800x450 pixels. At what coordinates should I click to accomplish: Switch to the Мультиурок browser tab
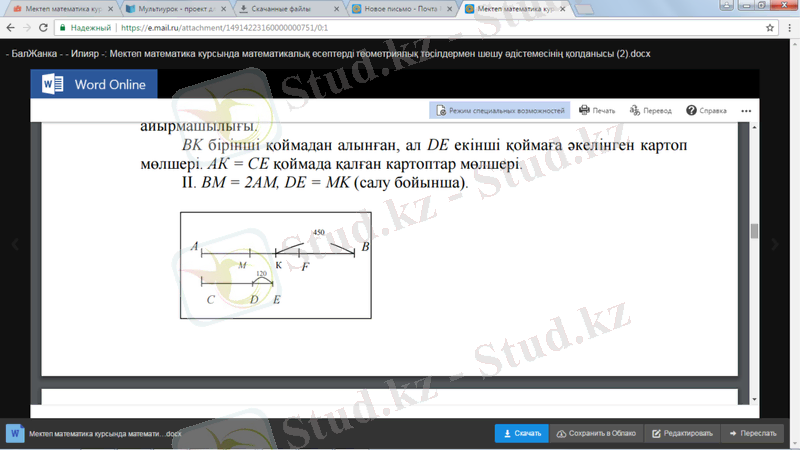tap(176, 9)
